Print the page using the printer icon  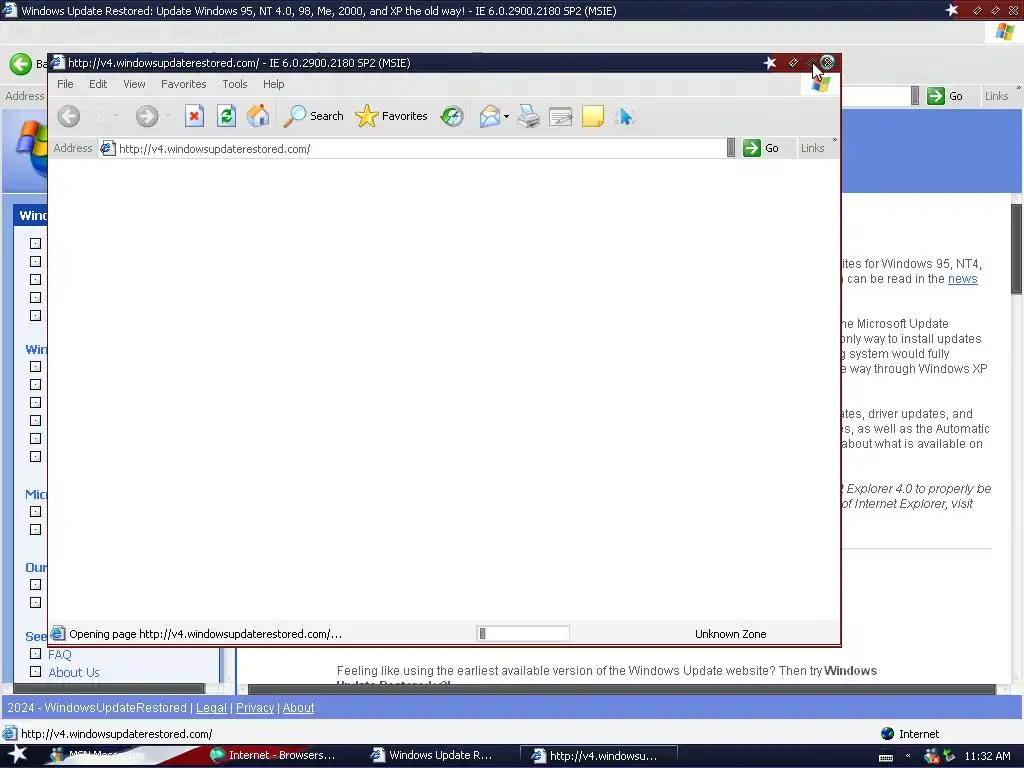pos(528,116)
